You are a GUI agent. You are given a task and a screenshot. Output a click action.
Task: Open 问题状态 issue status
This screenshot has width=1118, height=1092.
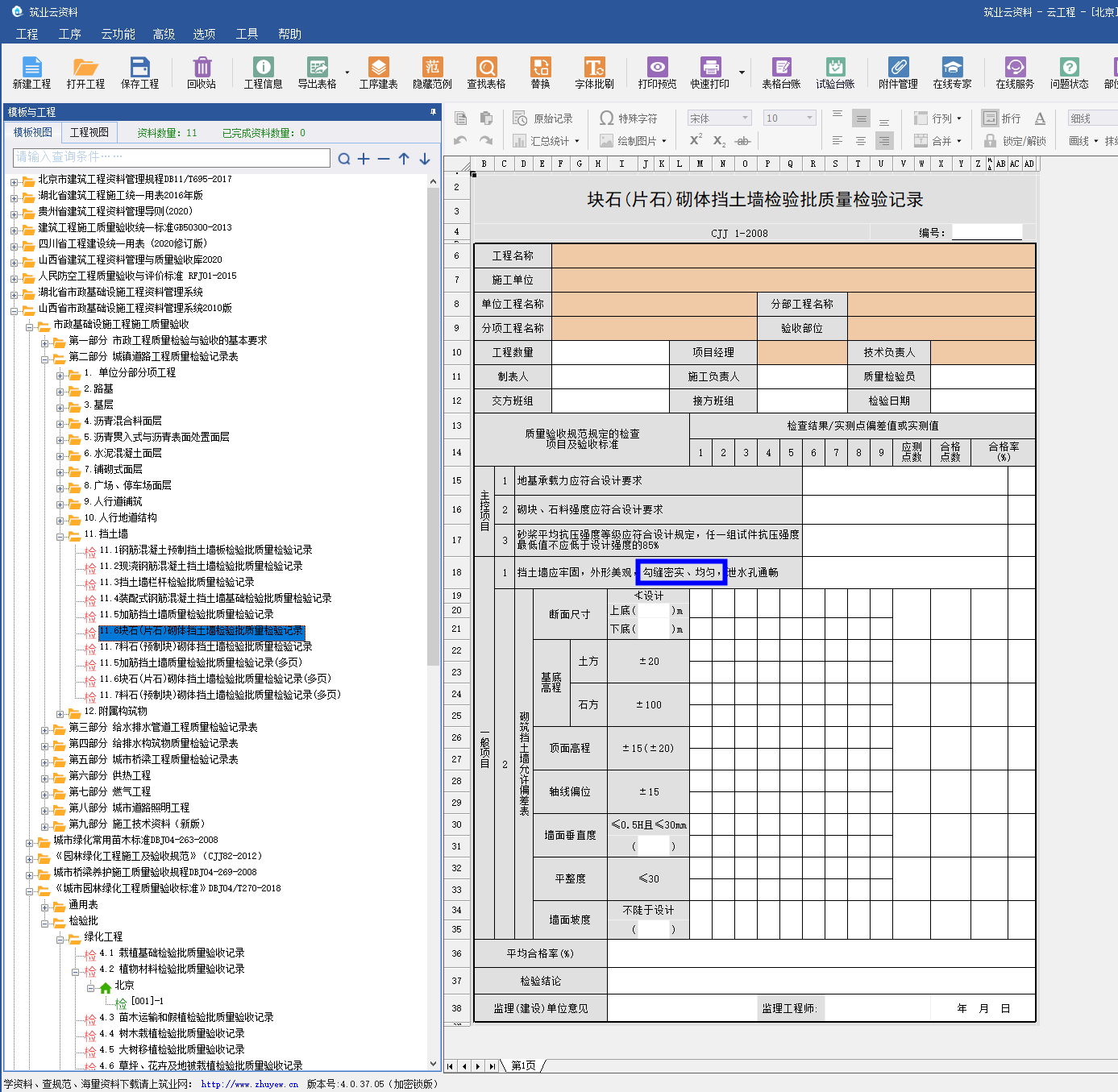(x=1070, y=73)
